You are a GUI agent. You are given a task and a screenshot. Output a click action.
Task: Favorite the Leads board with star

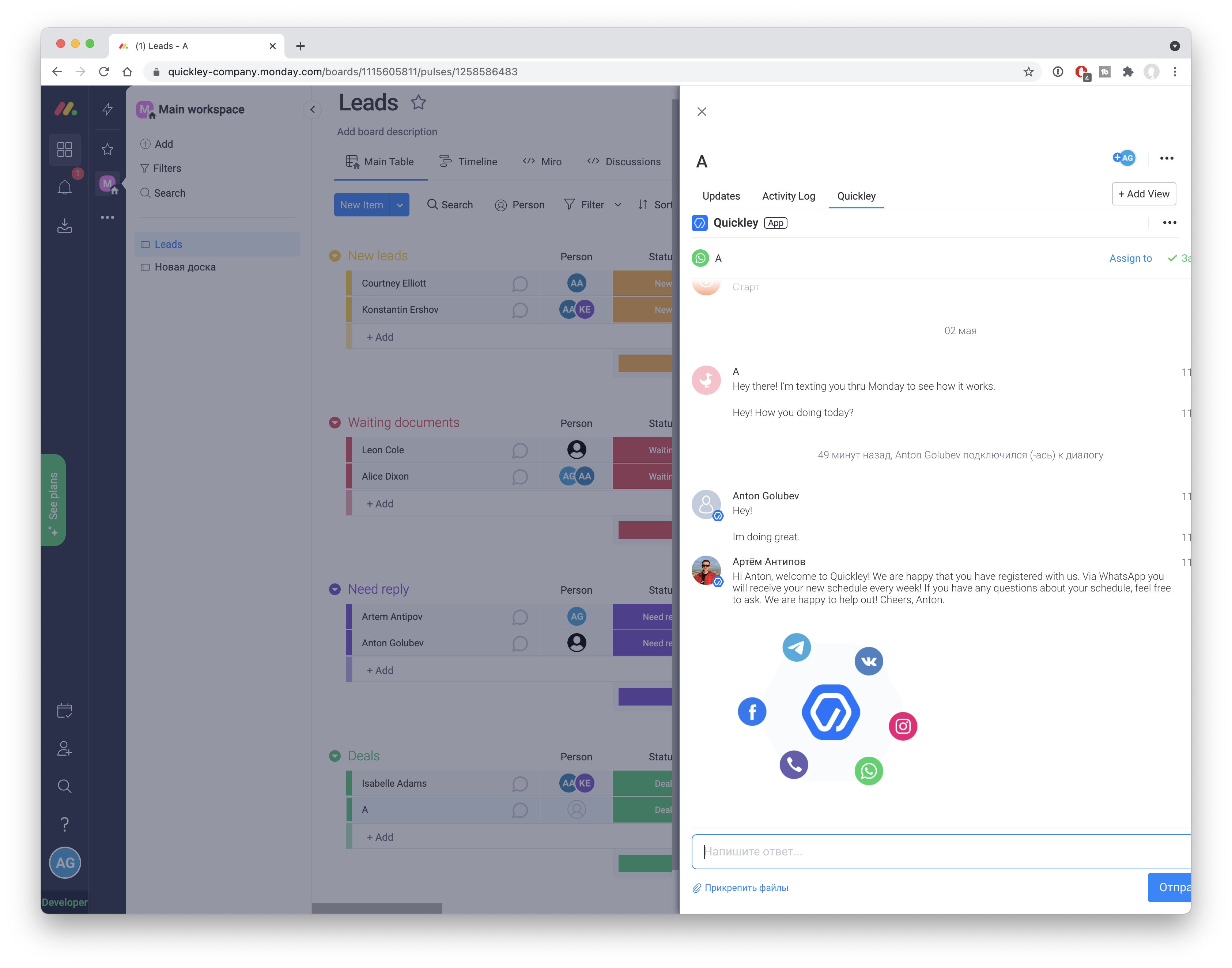click(418, 103)
